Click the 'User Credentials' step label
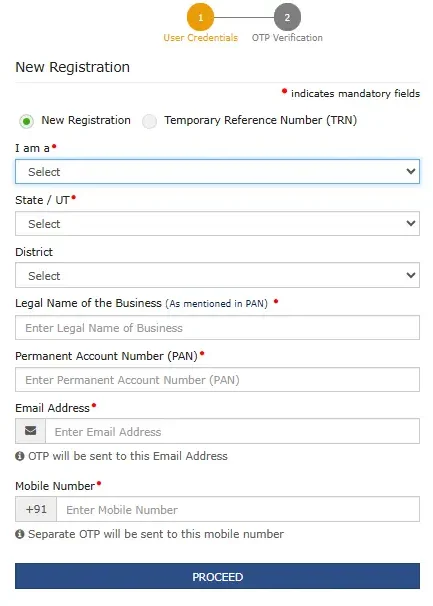433x606 pixels. [x=200, y=38]
